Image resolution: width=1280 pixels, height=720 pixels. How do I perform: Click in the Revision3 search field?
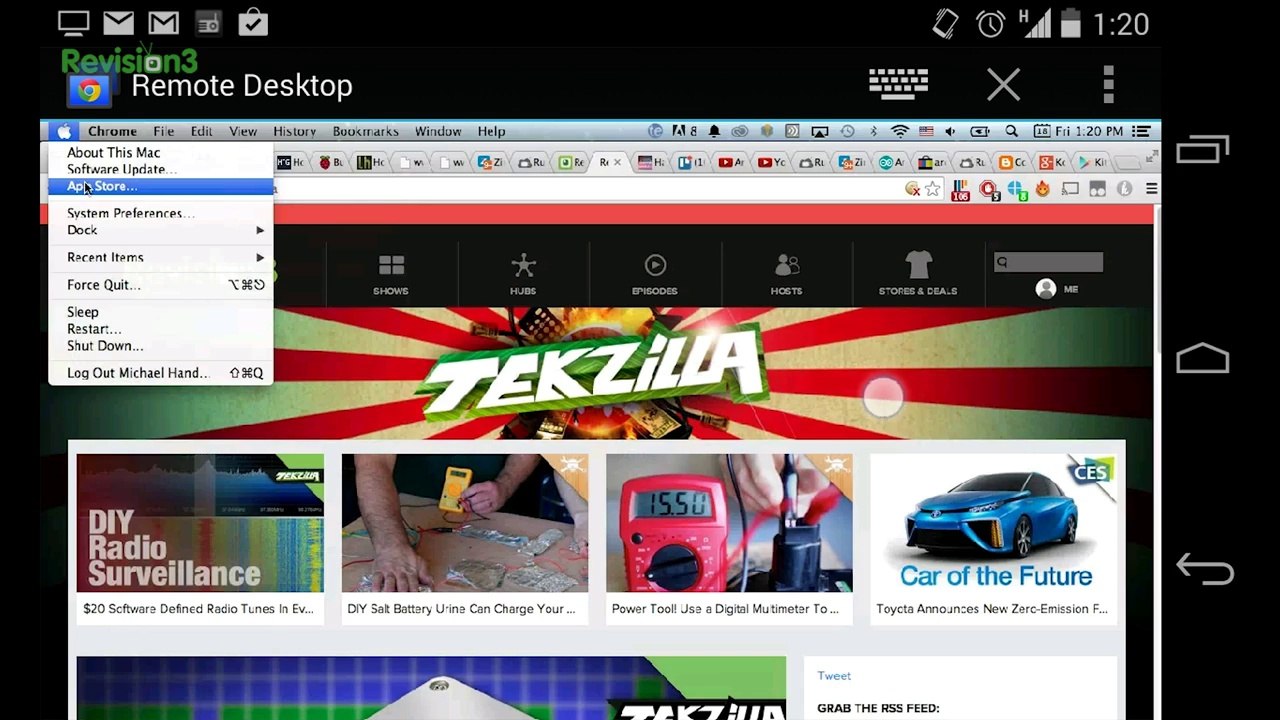(x=1048, y=262)
